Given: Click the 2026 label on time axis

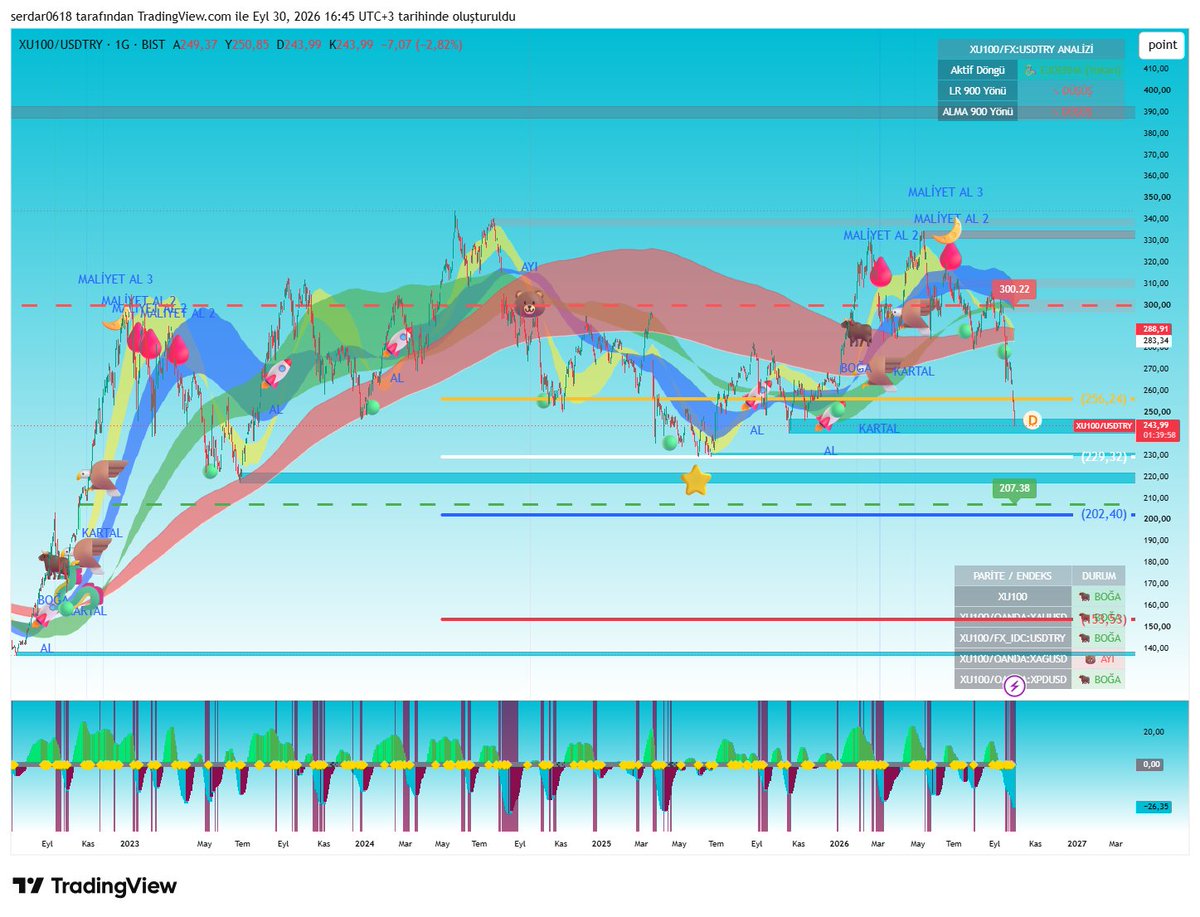Looking at the screenshot, I should coord(837,844).
